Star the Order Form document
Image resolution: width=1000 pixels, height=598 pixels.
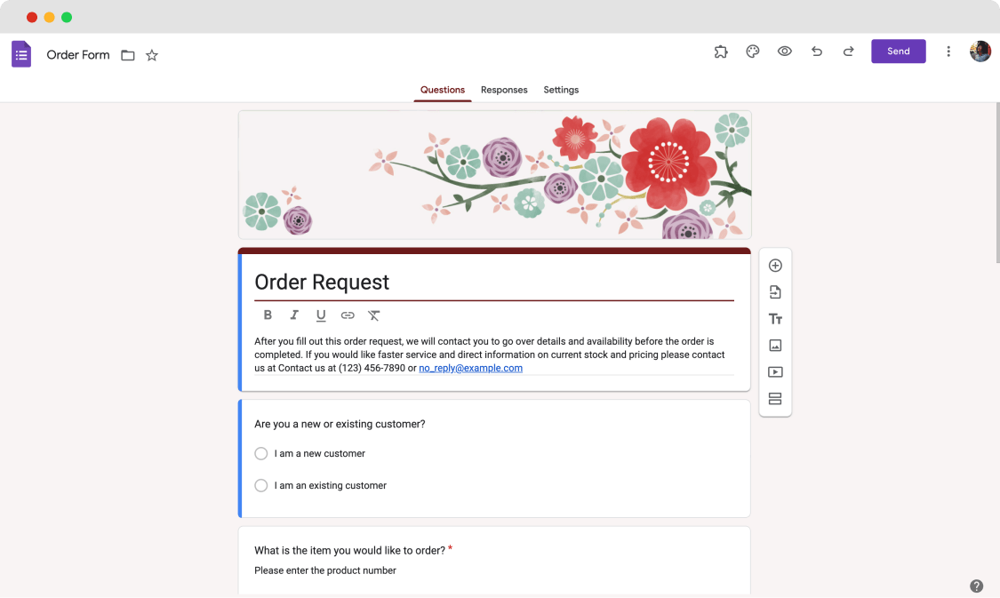151,55
